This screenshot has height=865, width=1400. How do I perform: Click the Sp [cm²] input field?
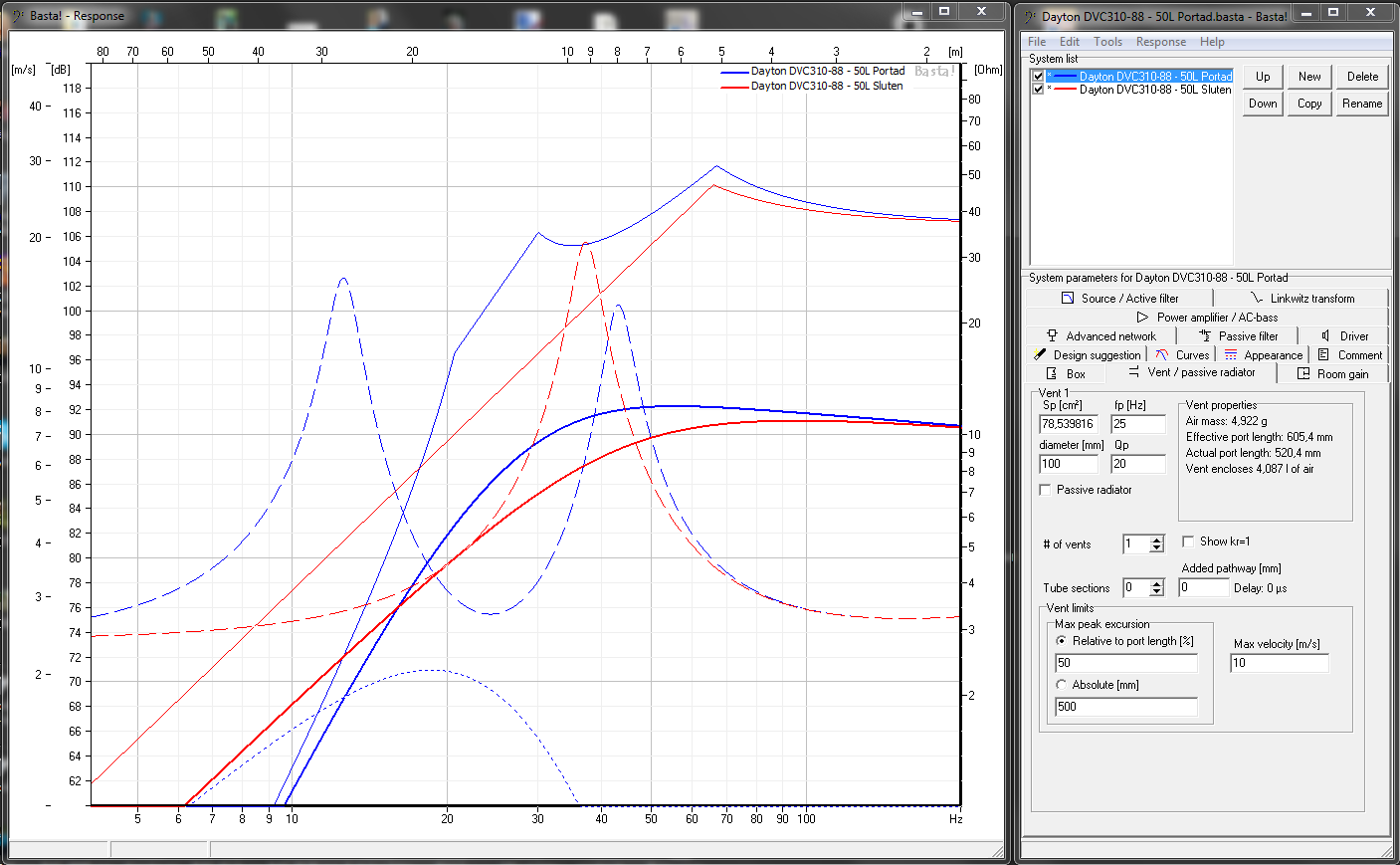coord(1068,424)
